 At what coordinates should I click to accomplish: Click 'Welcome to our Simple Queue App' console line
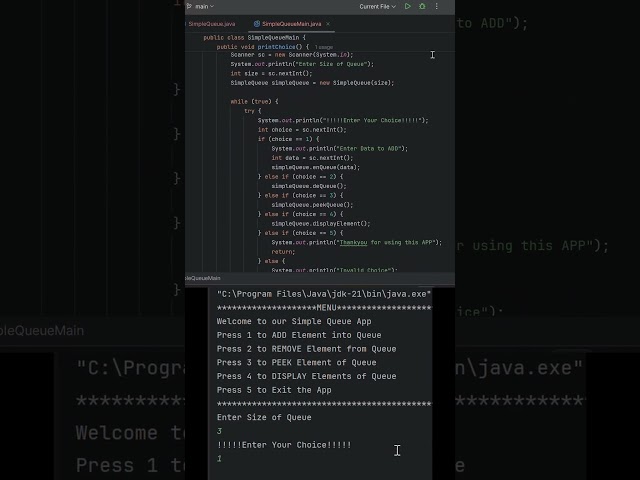(294, 321)
